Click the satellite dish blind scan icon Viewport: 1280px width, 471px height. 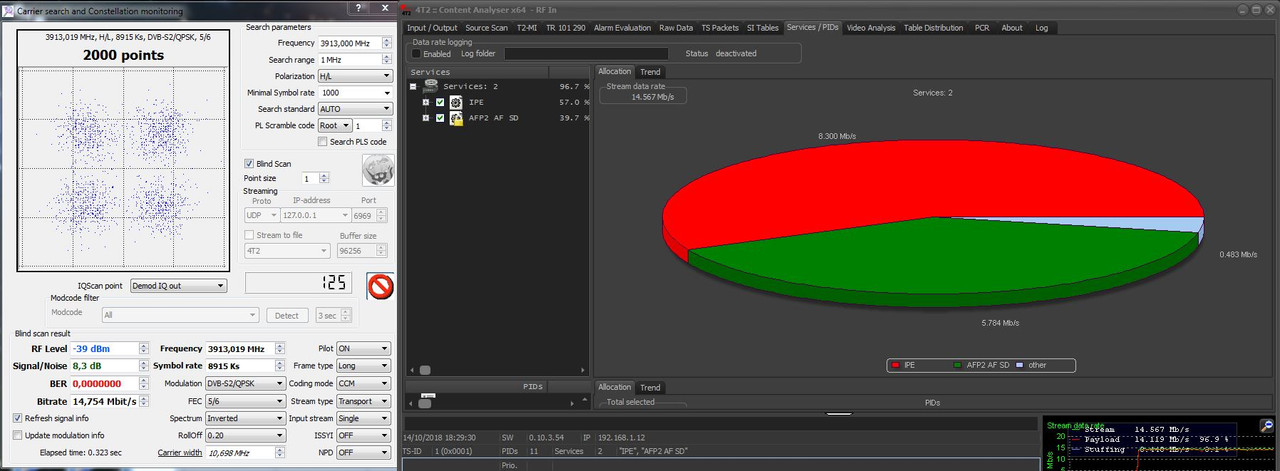click(x=377, y=171)
